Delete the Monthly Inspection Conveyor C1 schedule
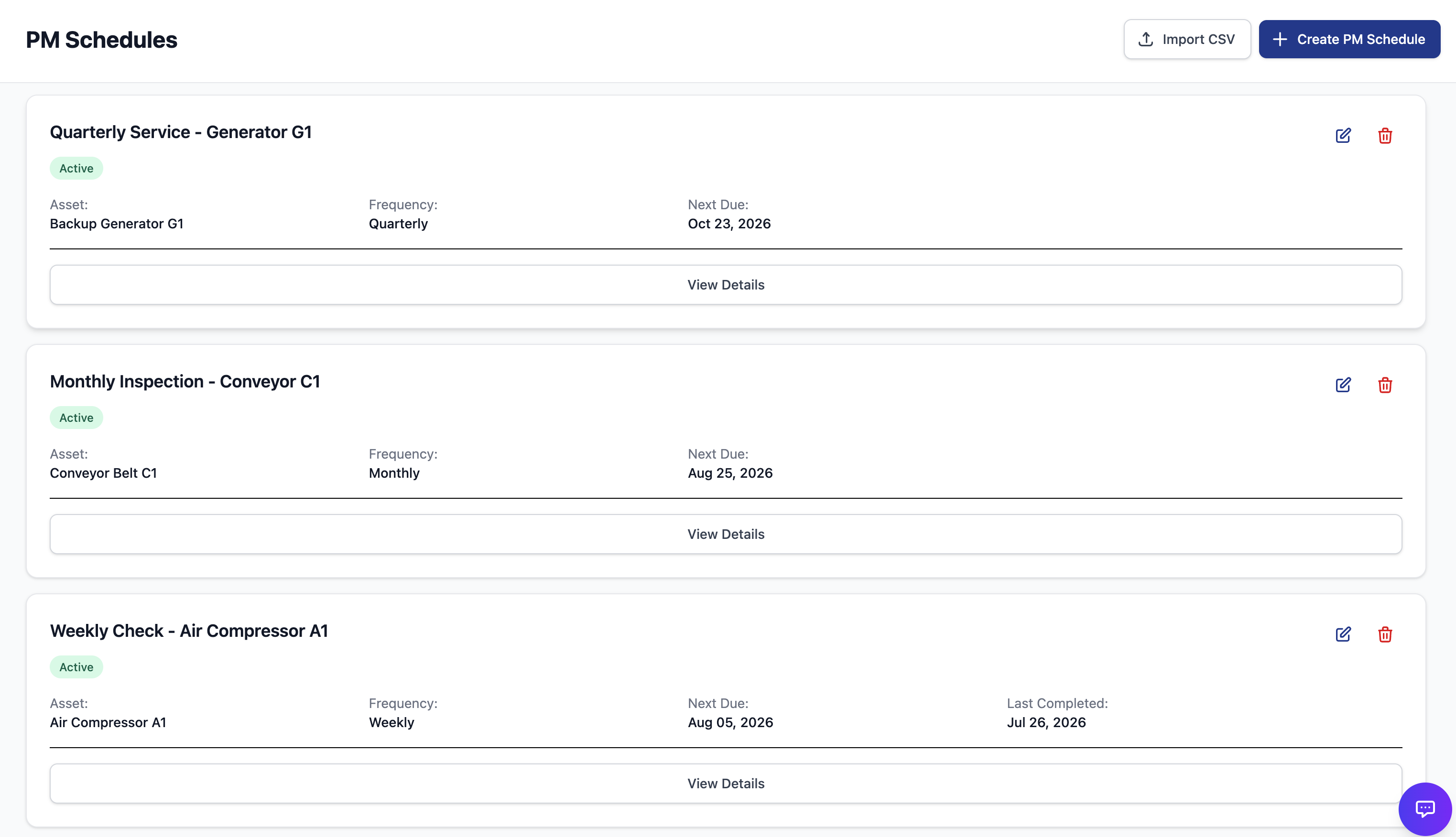Viewport: 1456px width, 837px height. click(x=1385, y=385)
